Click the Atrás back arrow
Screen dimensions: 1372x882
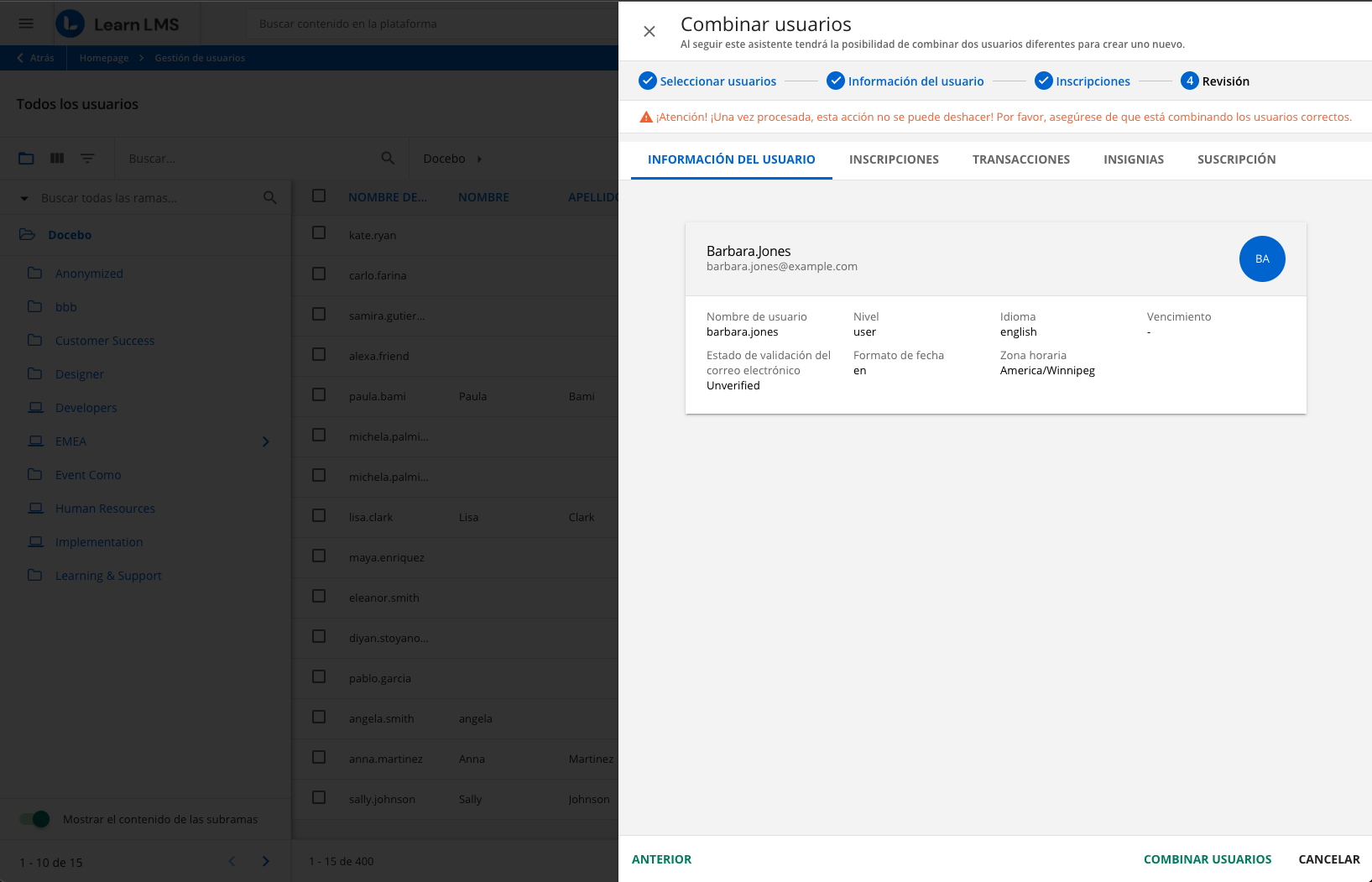click(20, 58)
